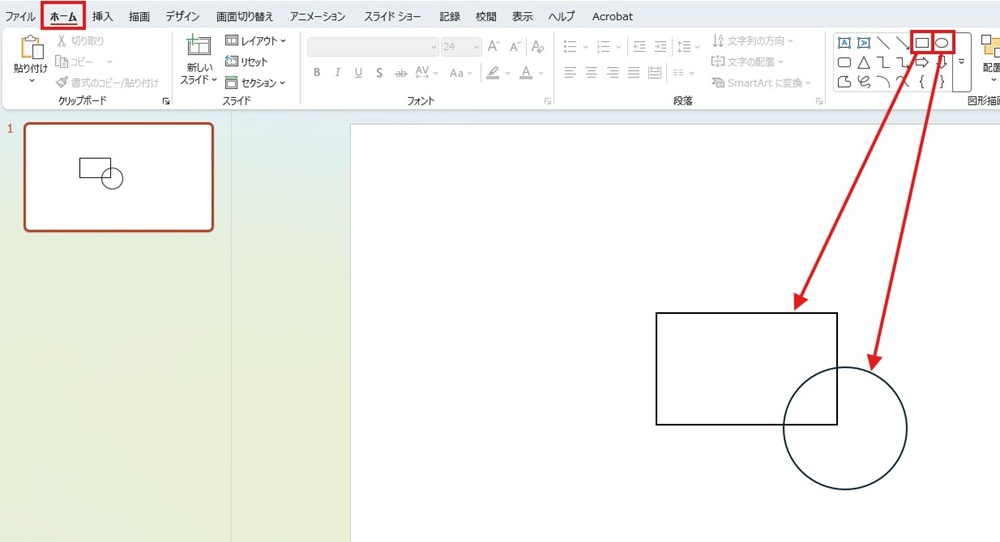
Task: Select the Rectangle shape in shapes gallery
Action: tap(922, 43)
